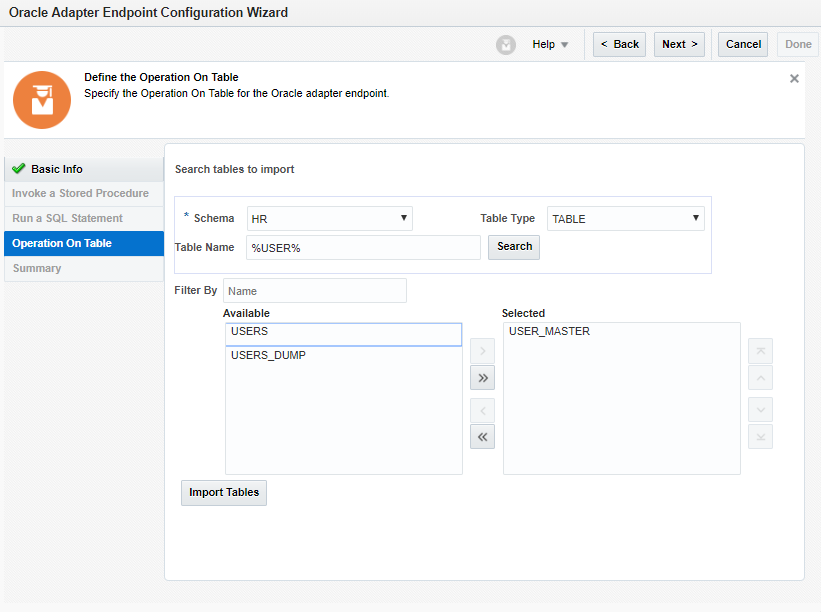The width and height of the screenshot is (821, 612).
Task: Click the single left-arrow Remove button
Action: 482,410
